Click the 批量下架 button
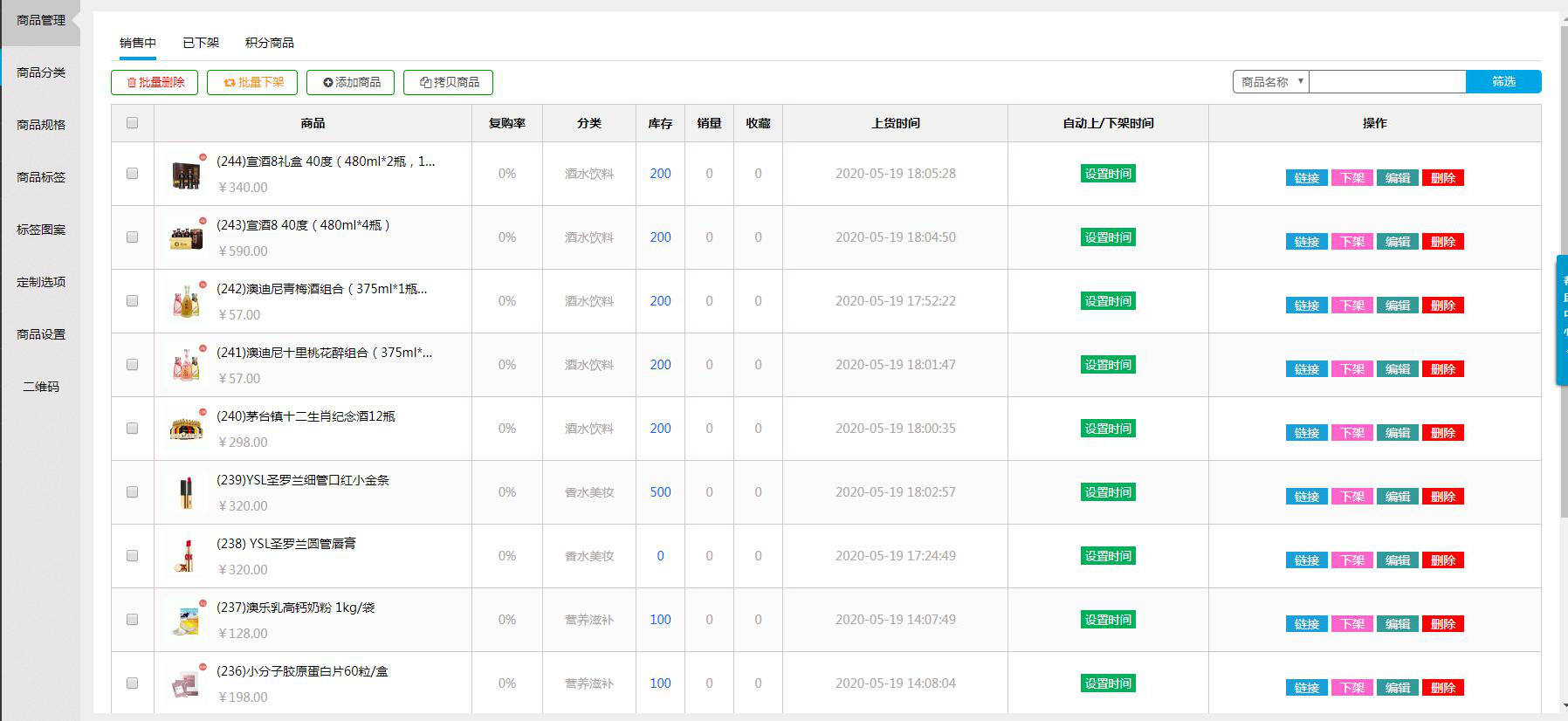1568x721 pixels. coord(252,82)
